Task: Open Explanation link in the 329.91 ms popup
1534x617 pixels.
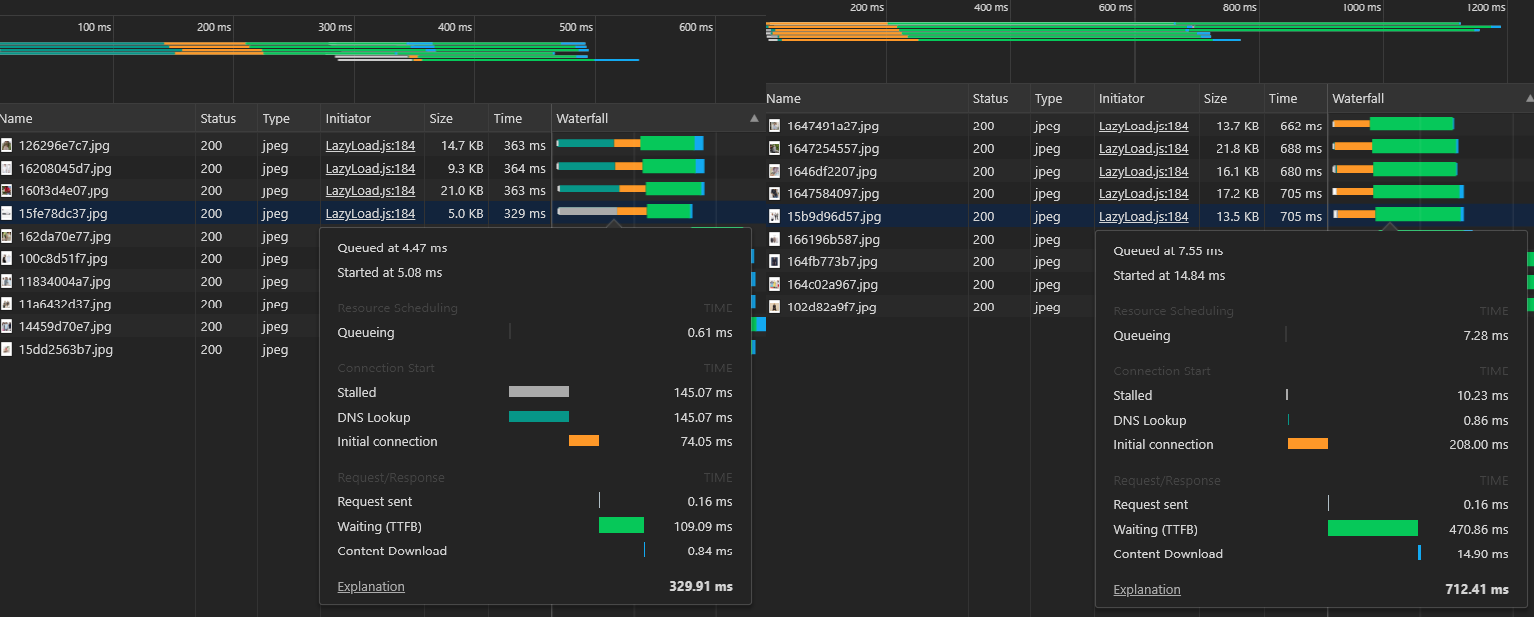Action: point(371,587)
